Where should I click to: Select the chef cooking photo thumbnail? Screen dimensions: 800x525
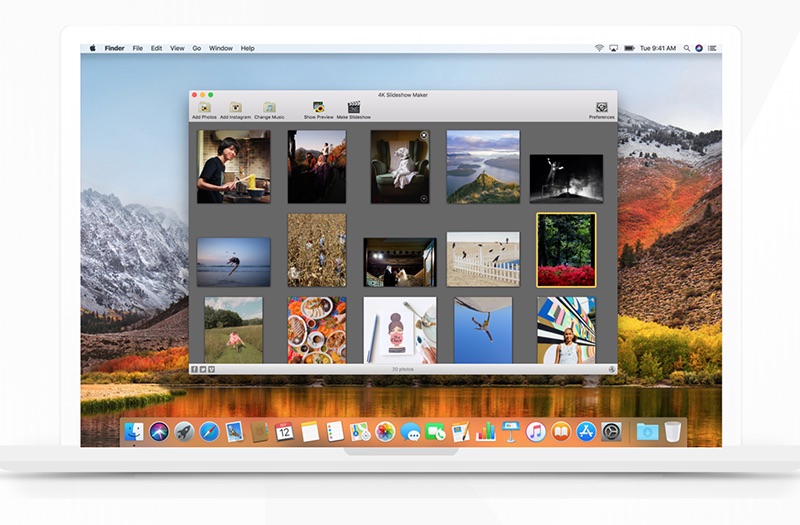(x=233, y=167)
